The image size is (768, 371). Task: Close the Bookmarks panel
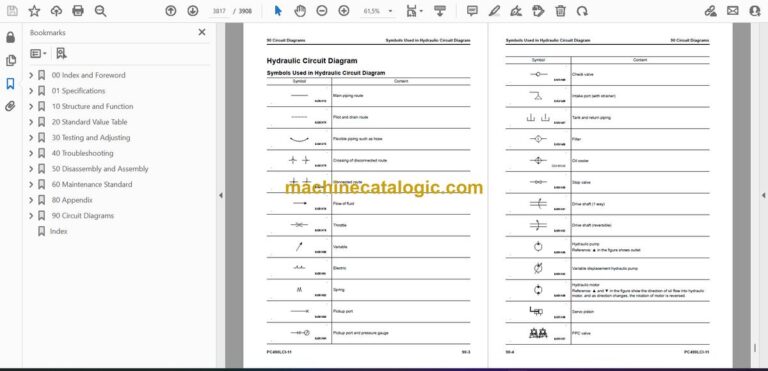[202, 32]
